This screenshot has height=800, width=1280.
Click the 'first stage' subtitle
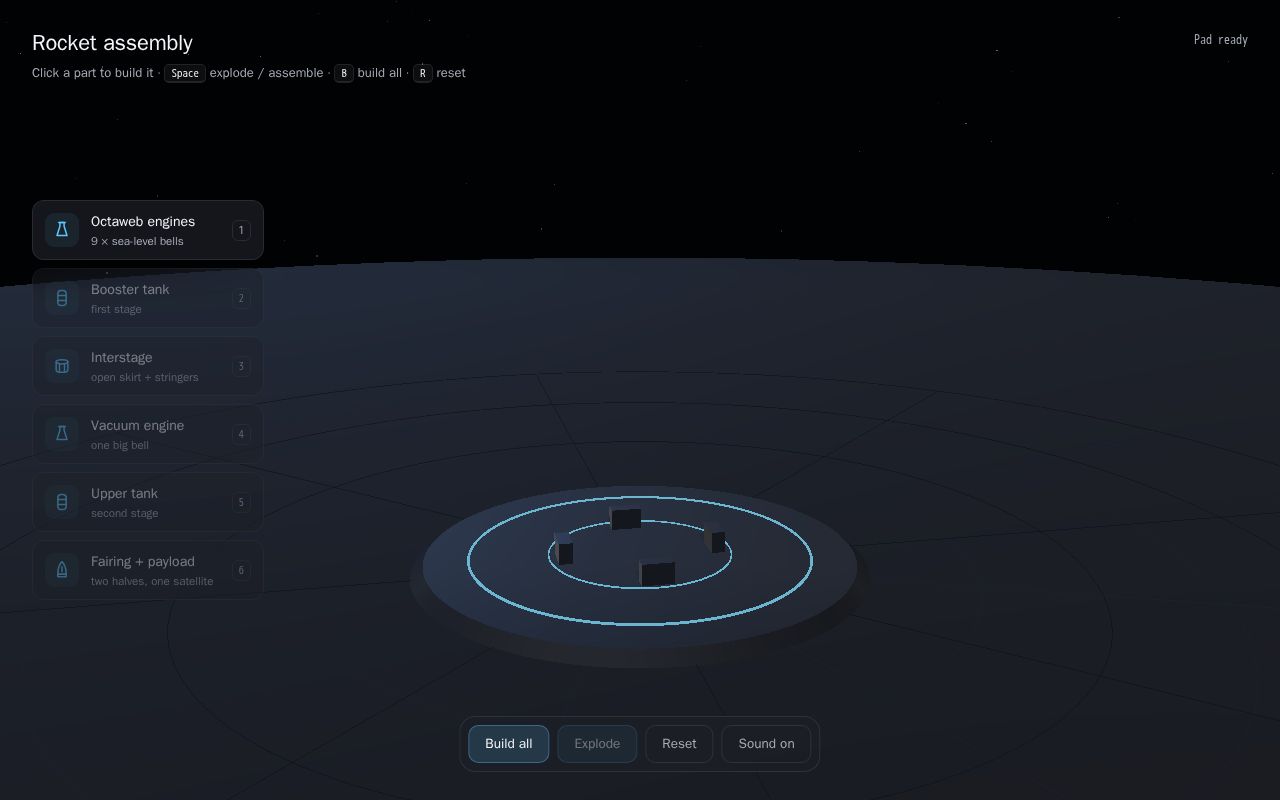(116, 310)
